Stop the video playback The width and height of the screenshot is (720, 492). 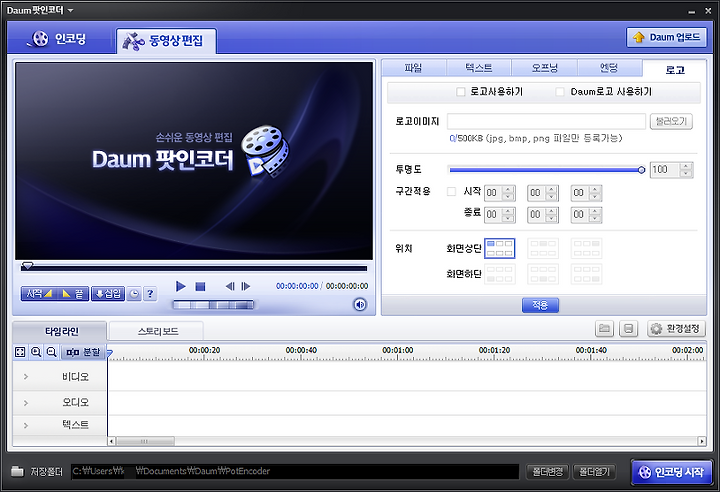(x=200, y=287)
